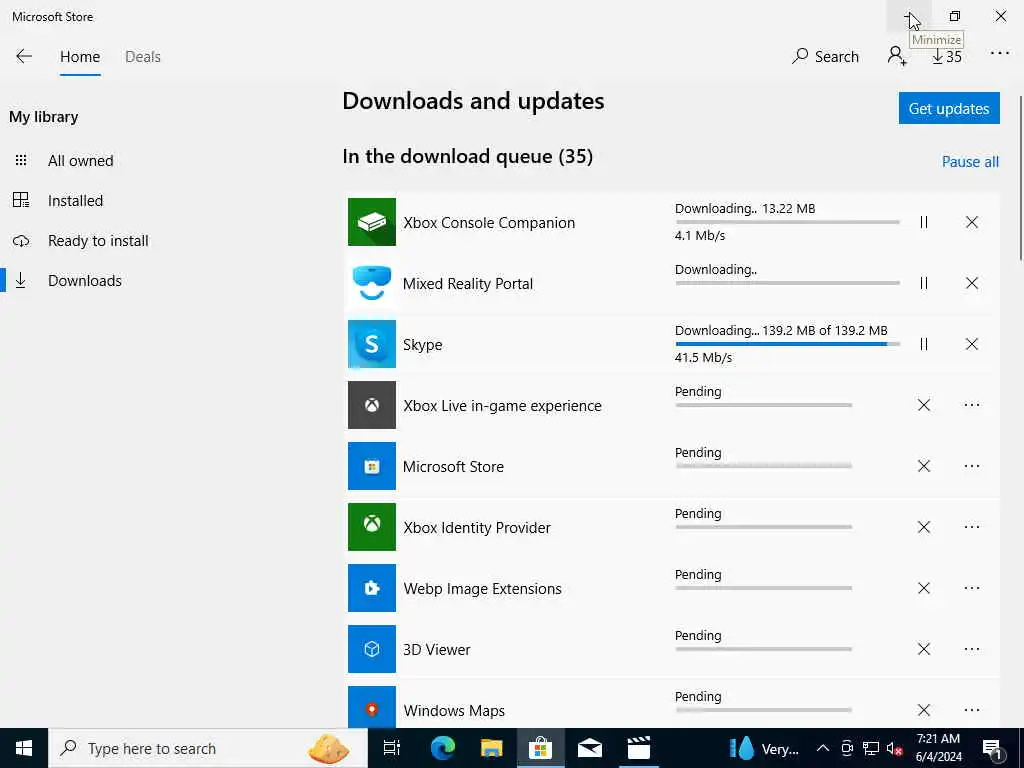Pause Xbox Console Companion download

coord(923,222)
